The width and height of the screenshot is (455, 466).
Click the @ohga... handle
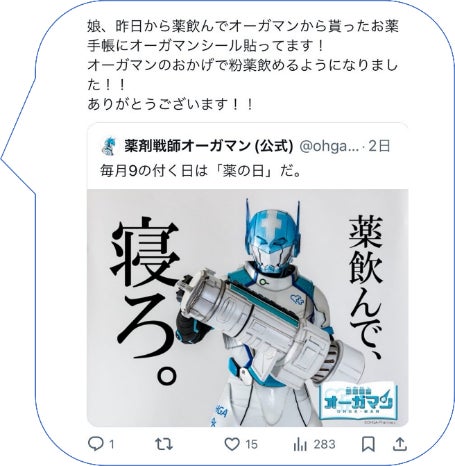(329, 146)
